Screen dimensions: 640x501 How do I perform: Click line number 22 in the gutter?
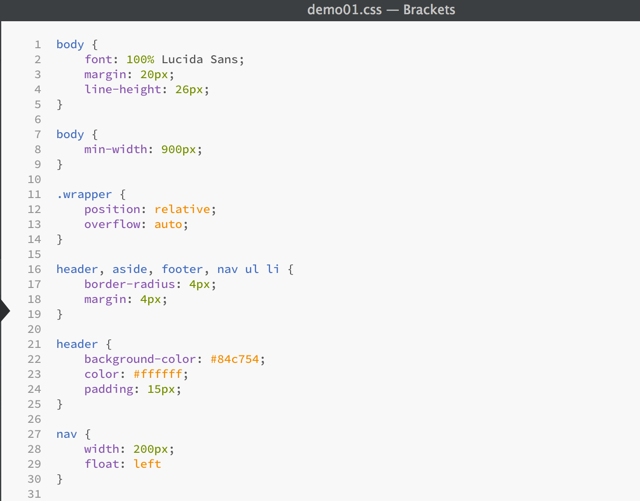pyautogui.click(x=34, y=359)
